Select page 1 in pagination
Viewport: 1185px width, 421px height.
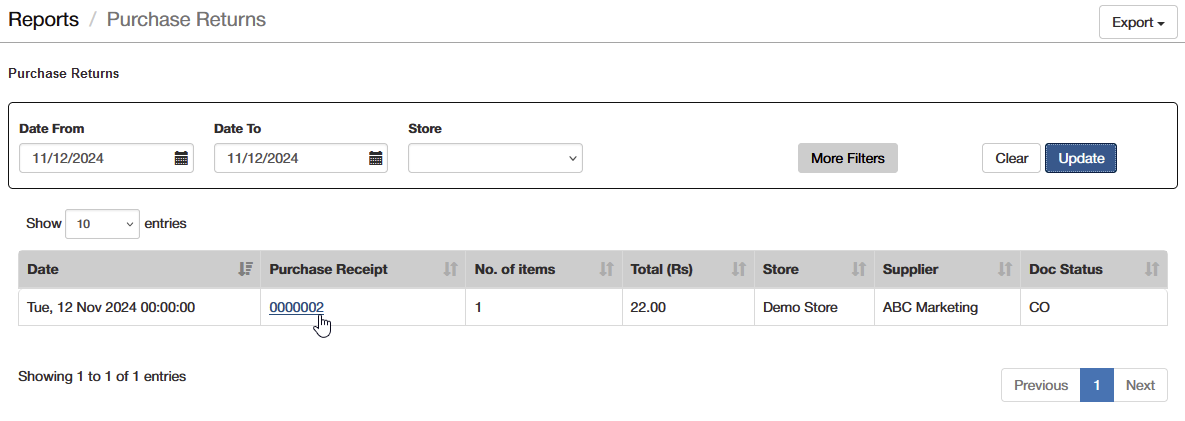point(1097,385)
